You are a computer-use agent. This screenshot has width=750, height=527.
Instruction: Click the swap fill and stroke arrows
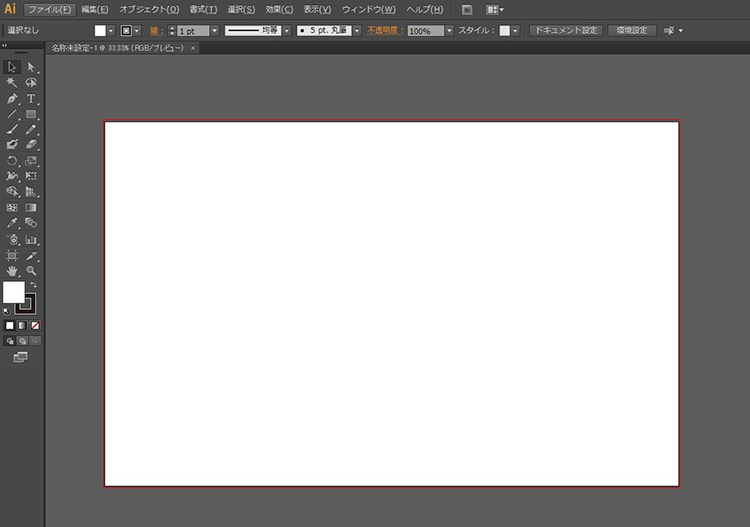click(33, 285)
